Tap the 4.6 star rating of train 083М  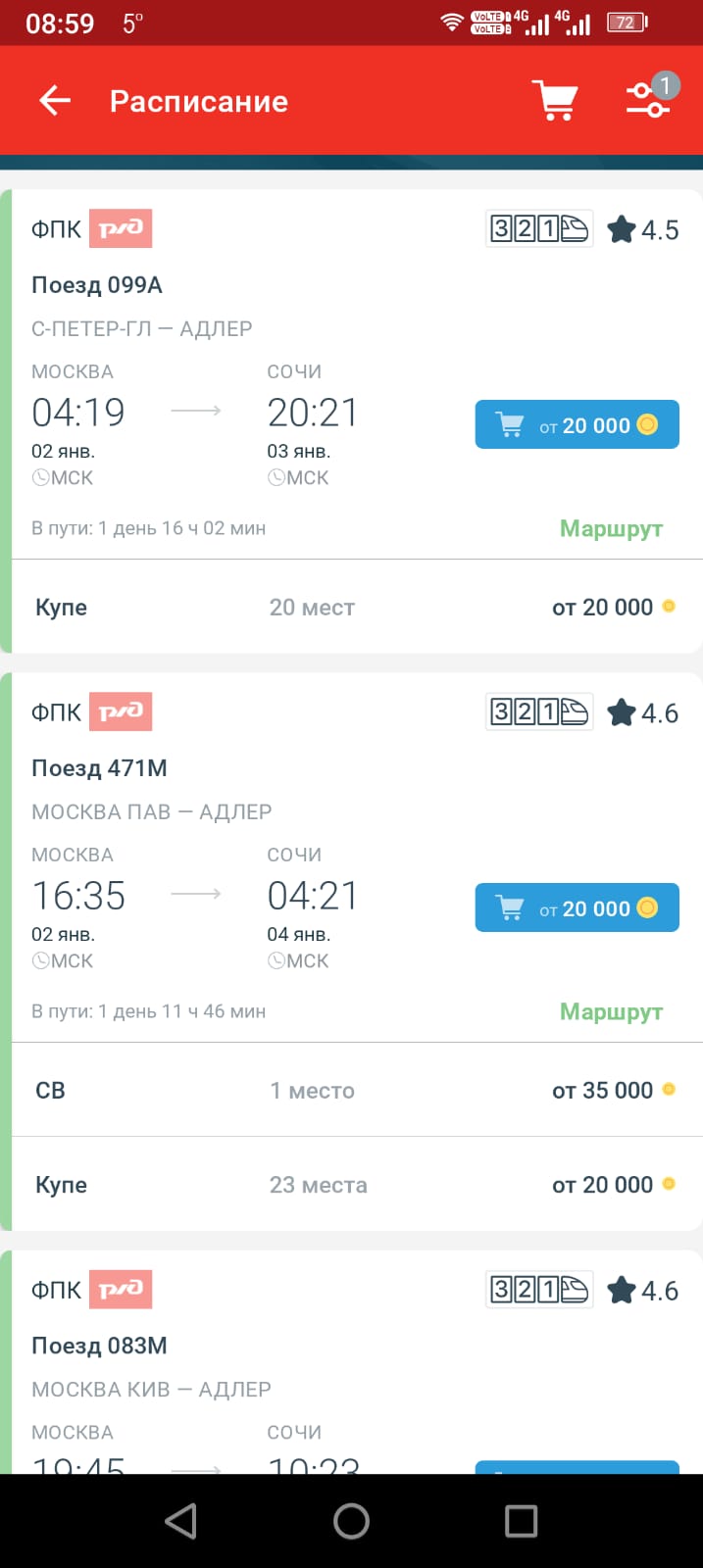[643, 1290]
